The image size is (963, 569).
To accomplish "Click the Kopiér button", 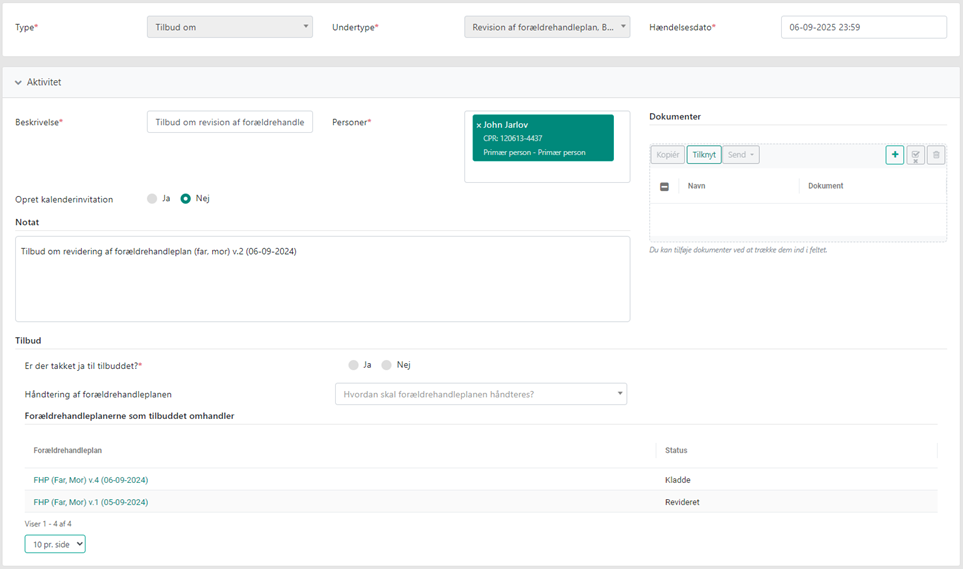I will [668, 155].
